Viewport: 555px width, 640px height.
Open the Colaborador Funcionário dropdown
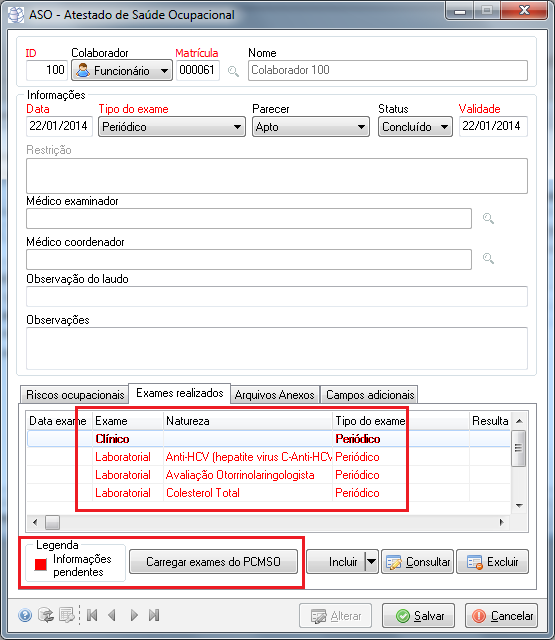(x=122, y=71)
